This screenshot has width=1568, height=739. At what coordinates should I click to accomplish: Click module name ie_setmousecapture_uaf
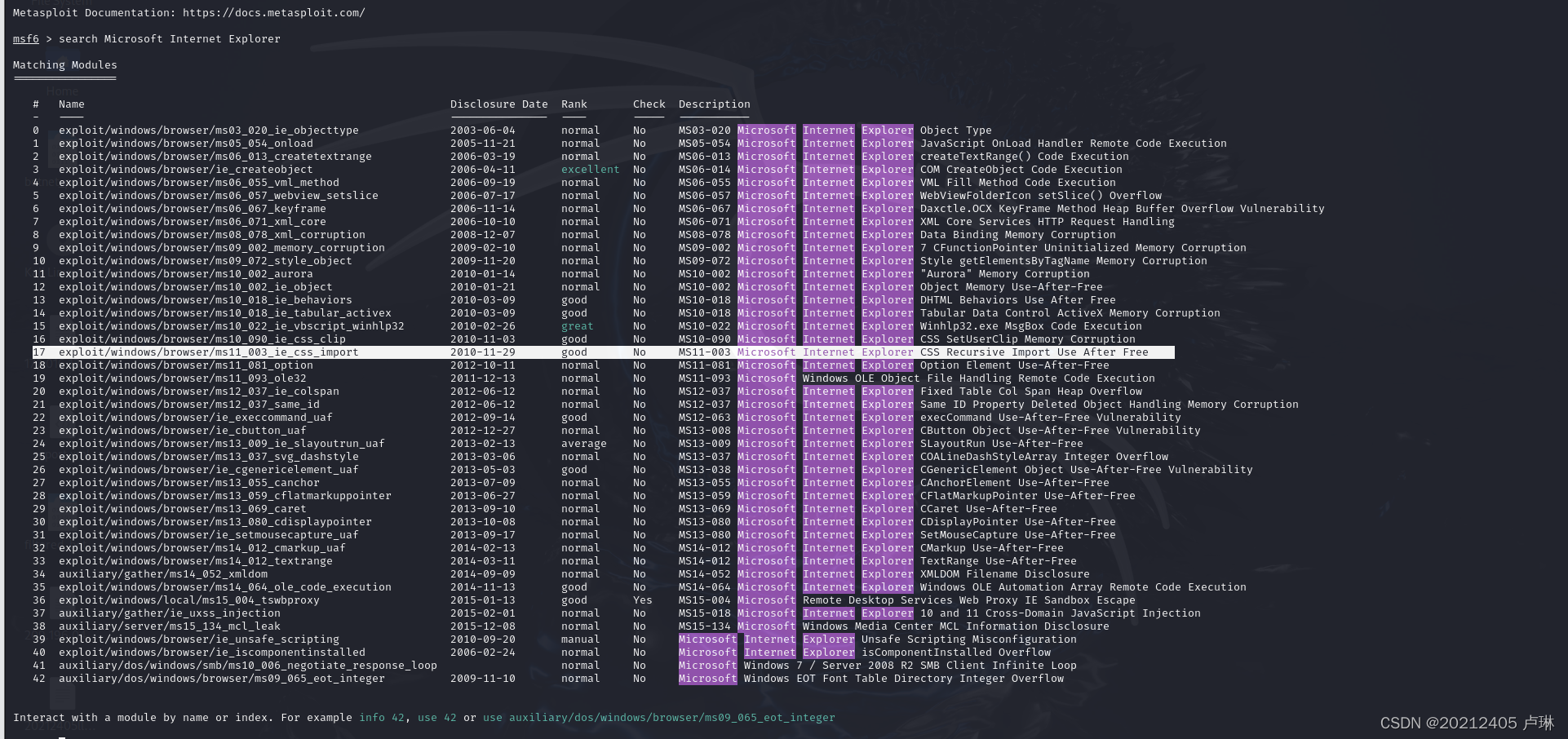[x=209, y=535]
